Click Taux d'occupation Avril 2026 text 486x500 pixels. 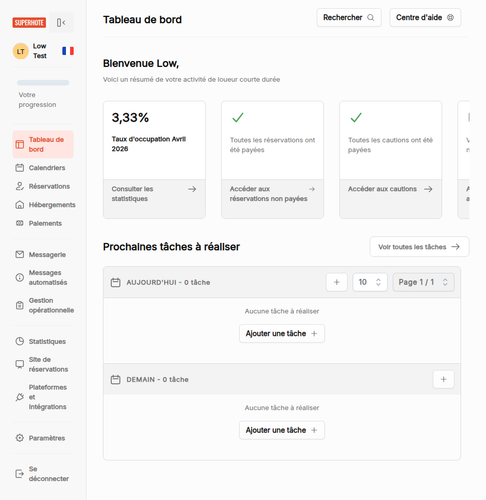149,144
